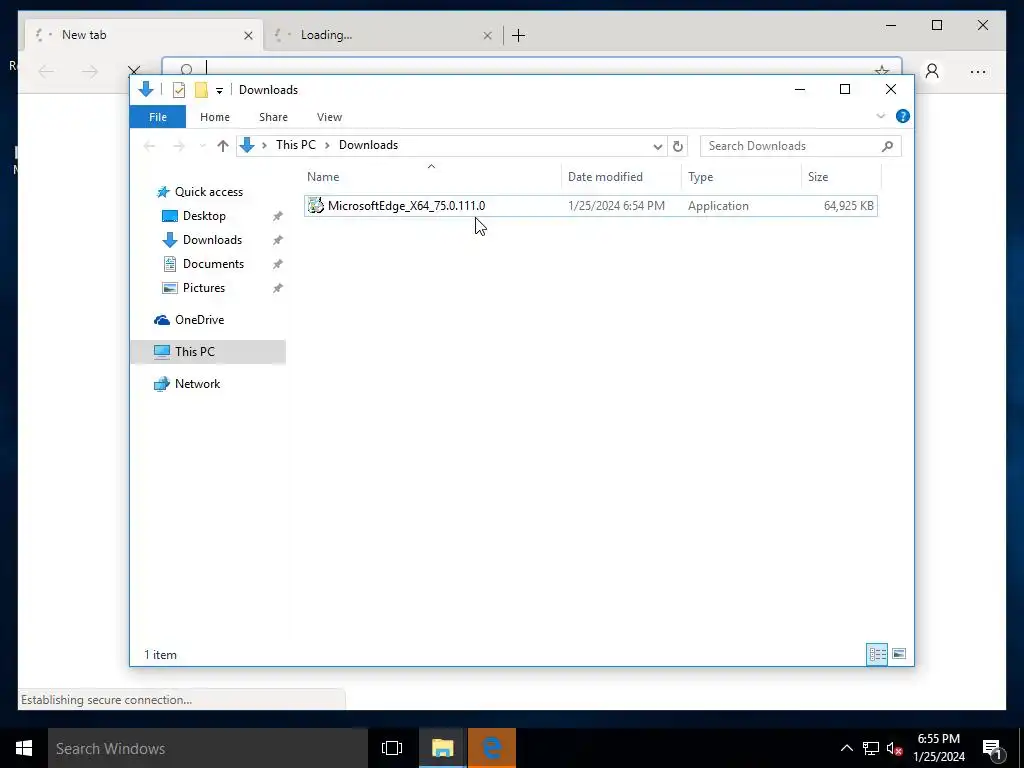Expand the address bar history dropdown
This screenshot has width=1024, height=768.
tap(658, 146)
